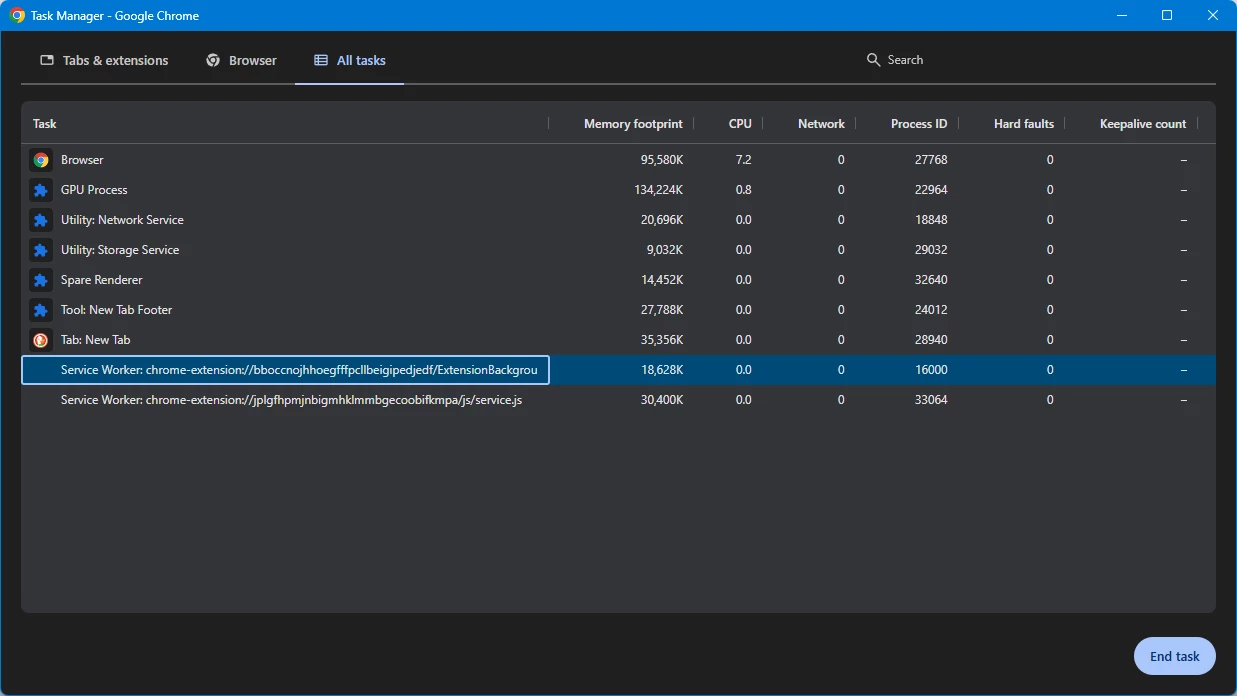The width and height of the screenshot is (1237, 696).
Task: Click process ID 32640
Action: 931,280
